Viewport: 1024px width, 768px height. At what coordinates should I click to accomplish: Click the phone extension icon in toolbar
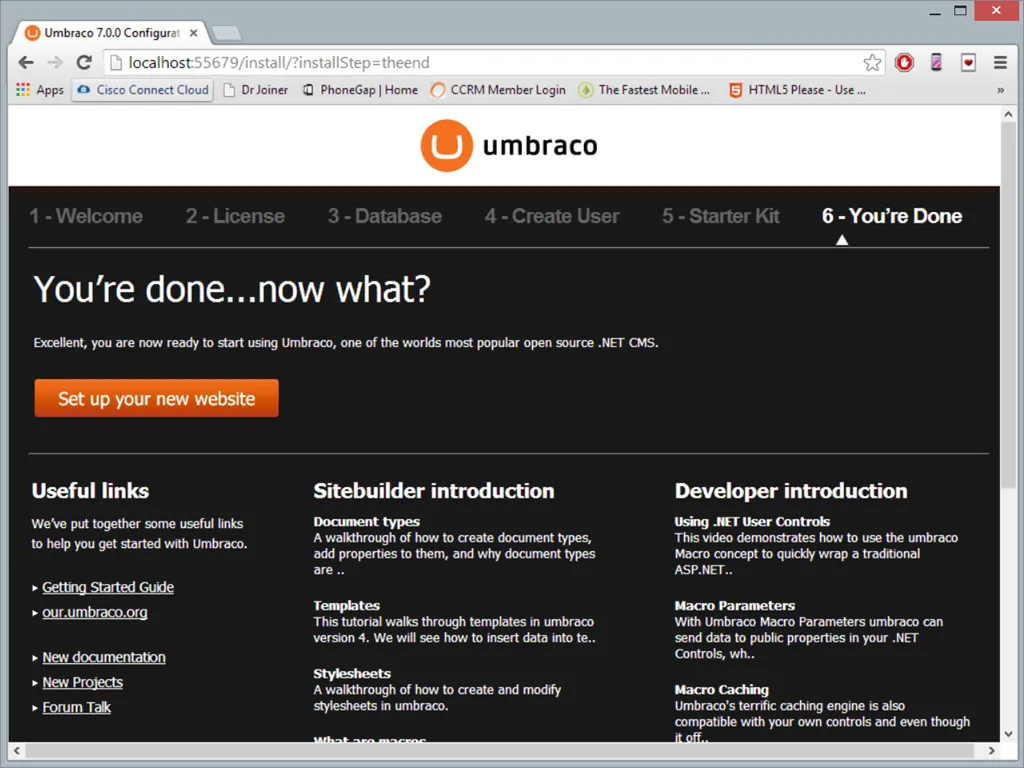pyautogui.click(x=936, y=62)
